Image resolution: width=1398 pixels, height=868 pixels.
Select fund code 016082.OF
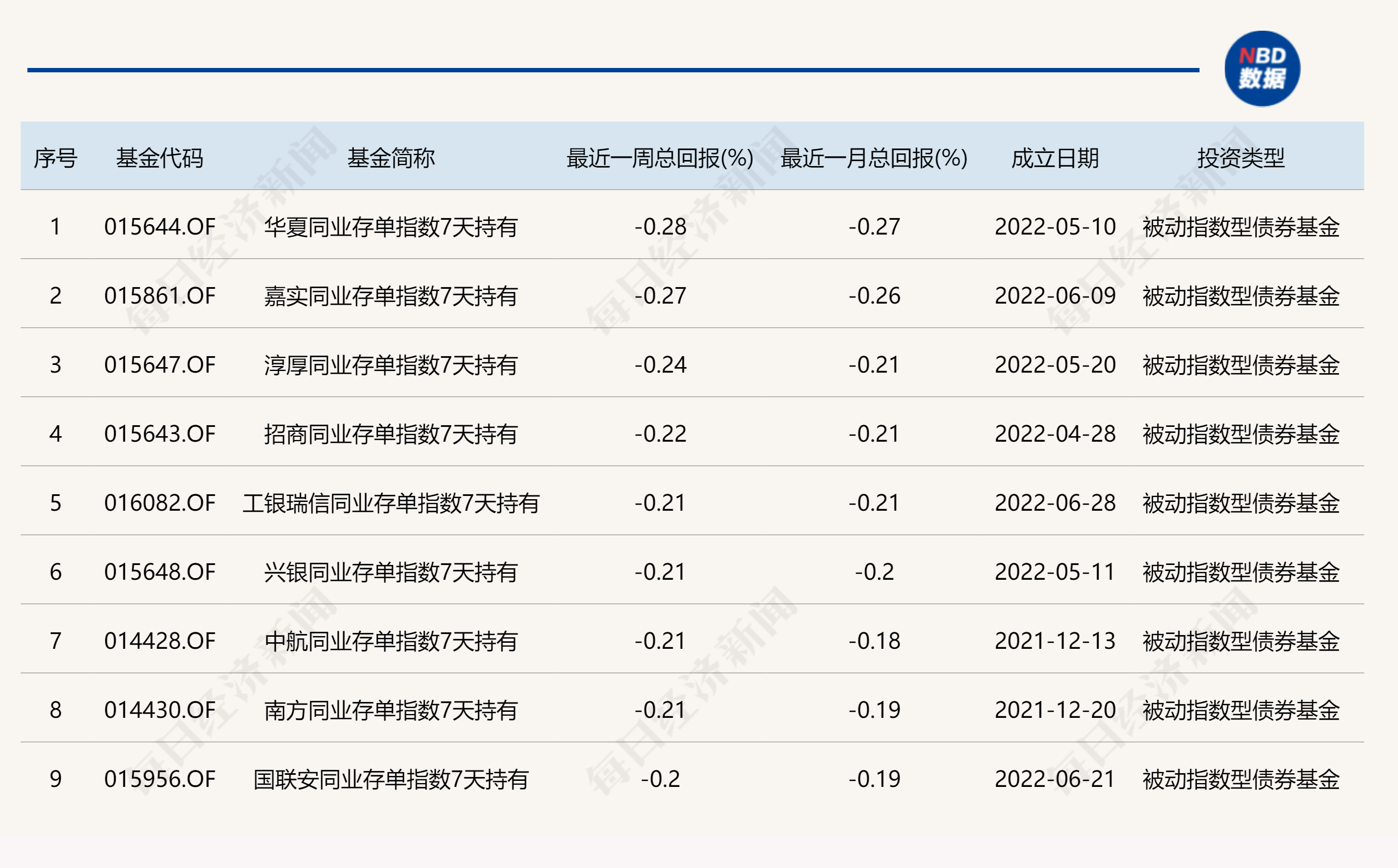pos(160,503)
